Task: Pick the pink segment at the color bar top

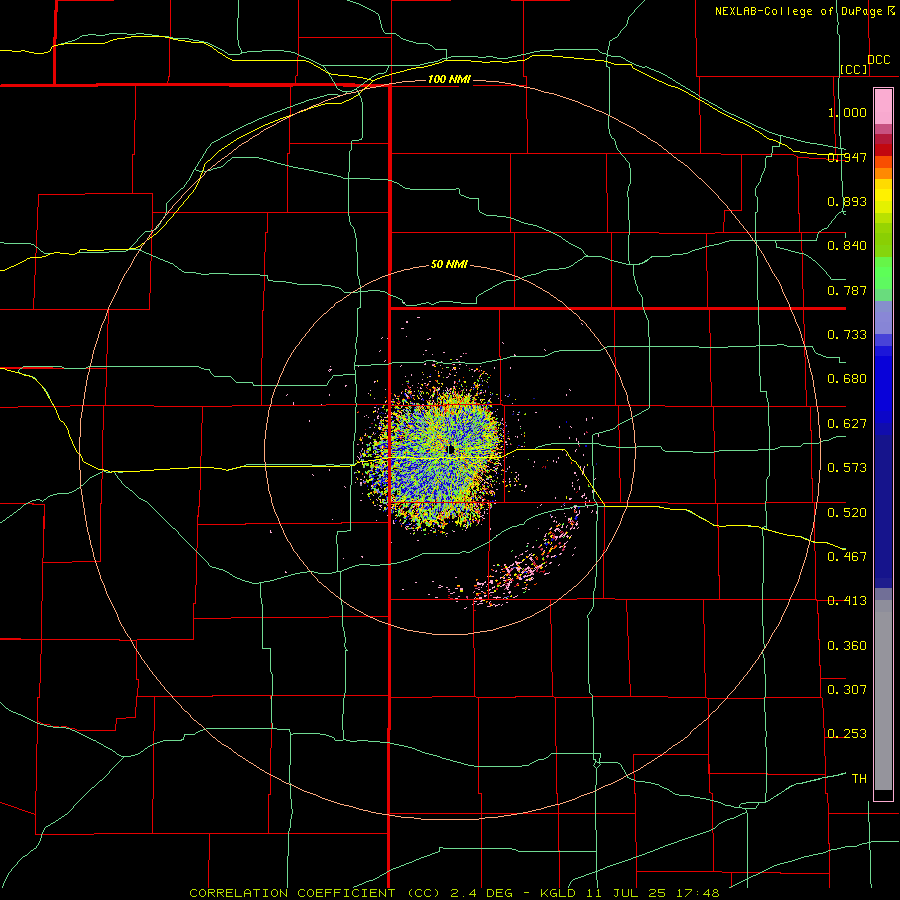Action: point(883,107)
